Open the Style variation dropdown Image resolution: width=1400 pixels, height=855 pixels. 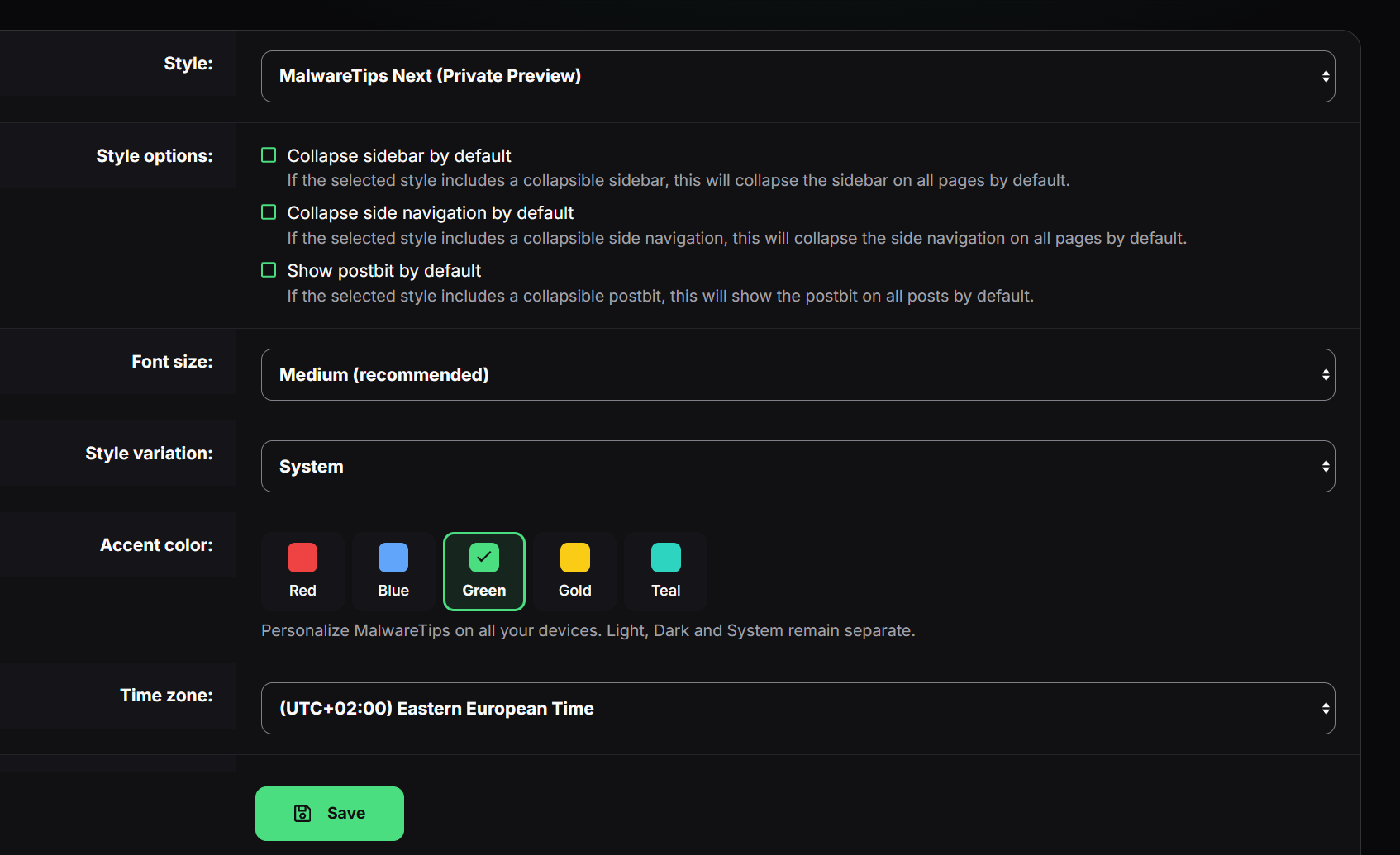(798, 466)
